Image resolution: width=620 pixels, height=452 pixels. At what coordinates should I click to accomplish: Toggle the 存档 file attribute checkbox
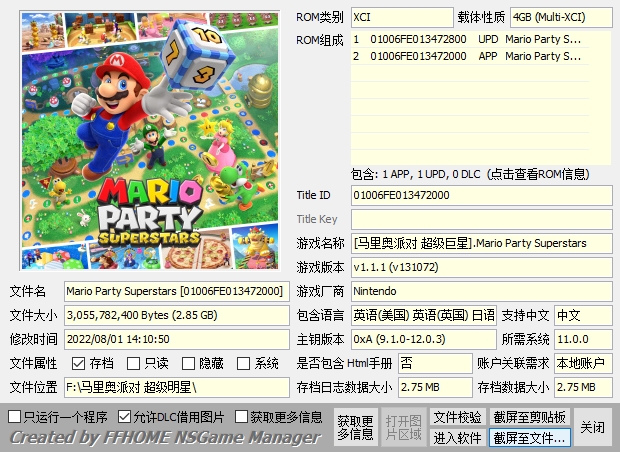coord(79,364)
